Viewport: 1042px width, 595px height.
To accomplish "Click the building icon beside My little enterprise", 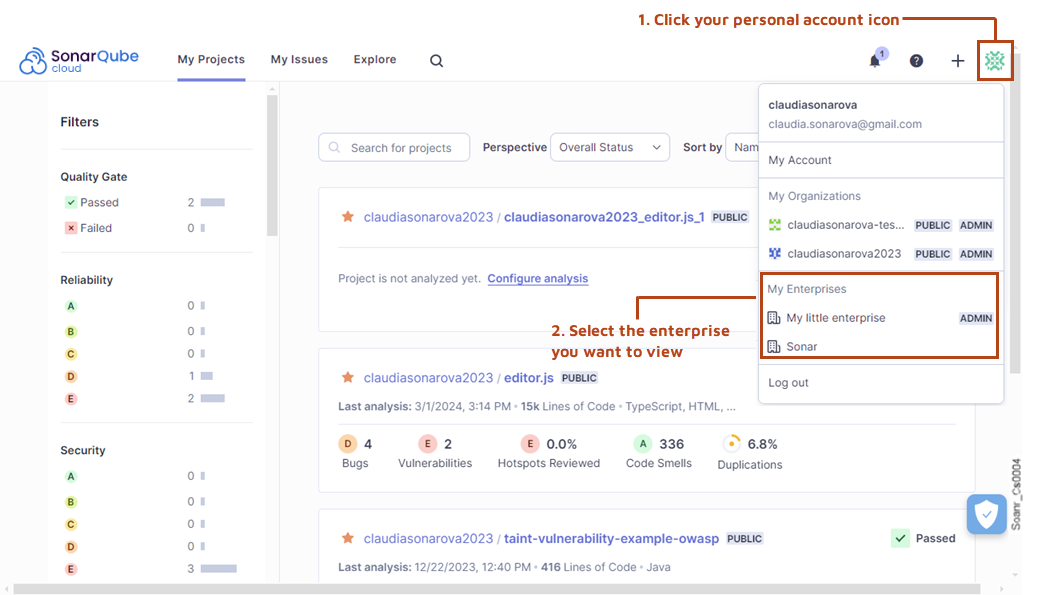I will point(774,318).
